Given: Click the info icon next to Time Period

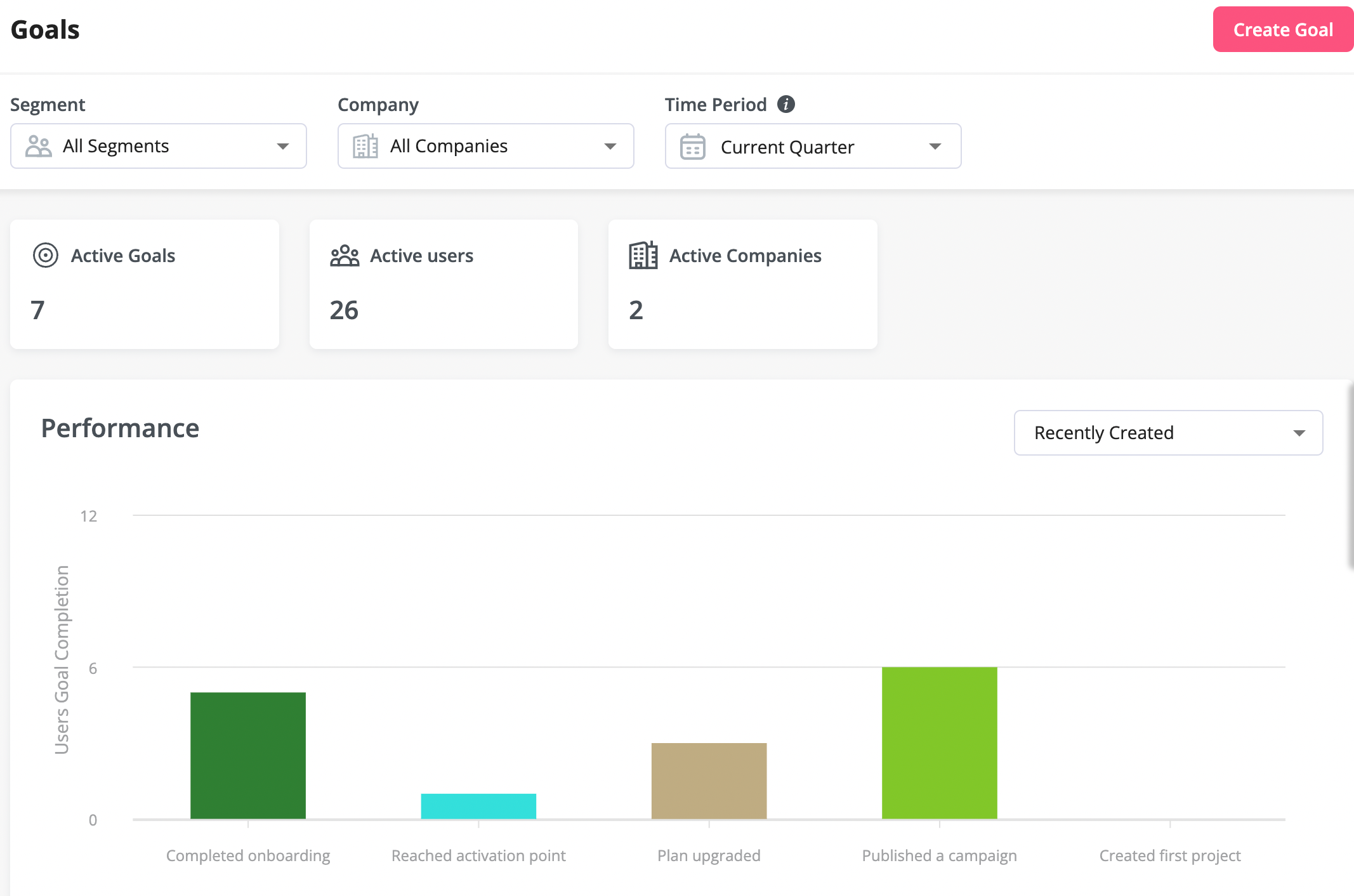Looking at the screenshot, I should tap(787, 103).
